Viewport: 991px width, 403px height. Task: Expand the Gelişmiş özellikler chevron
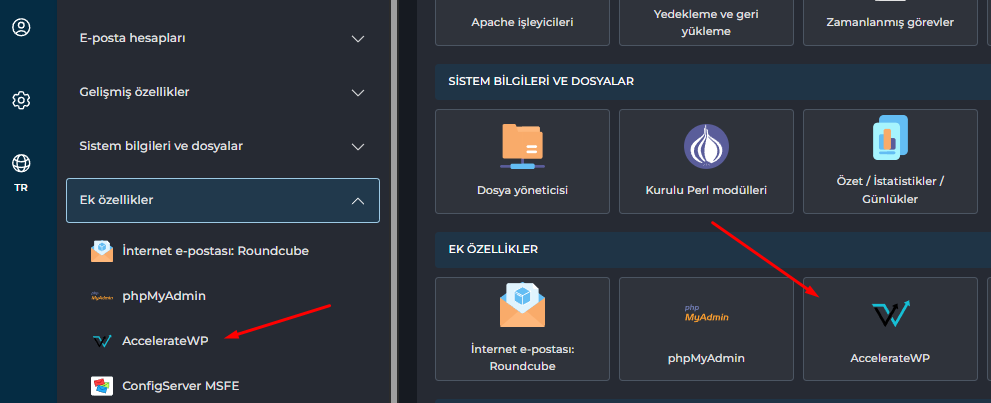358,93
